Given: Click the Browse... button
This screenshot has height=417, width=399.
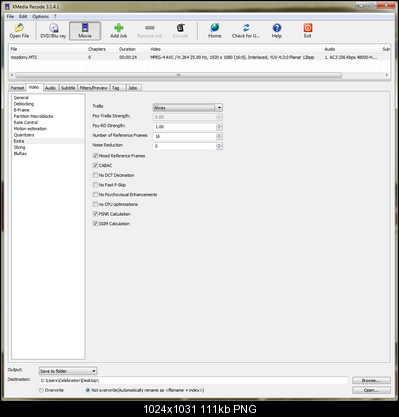Looking at the screenshot, I should point(371,381).
